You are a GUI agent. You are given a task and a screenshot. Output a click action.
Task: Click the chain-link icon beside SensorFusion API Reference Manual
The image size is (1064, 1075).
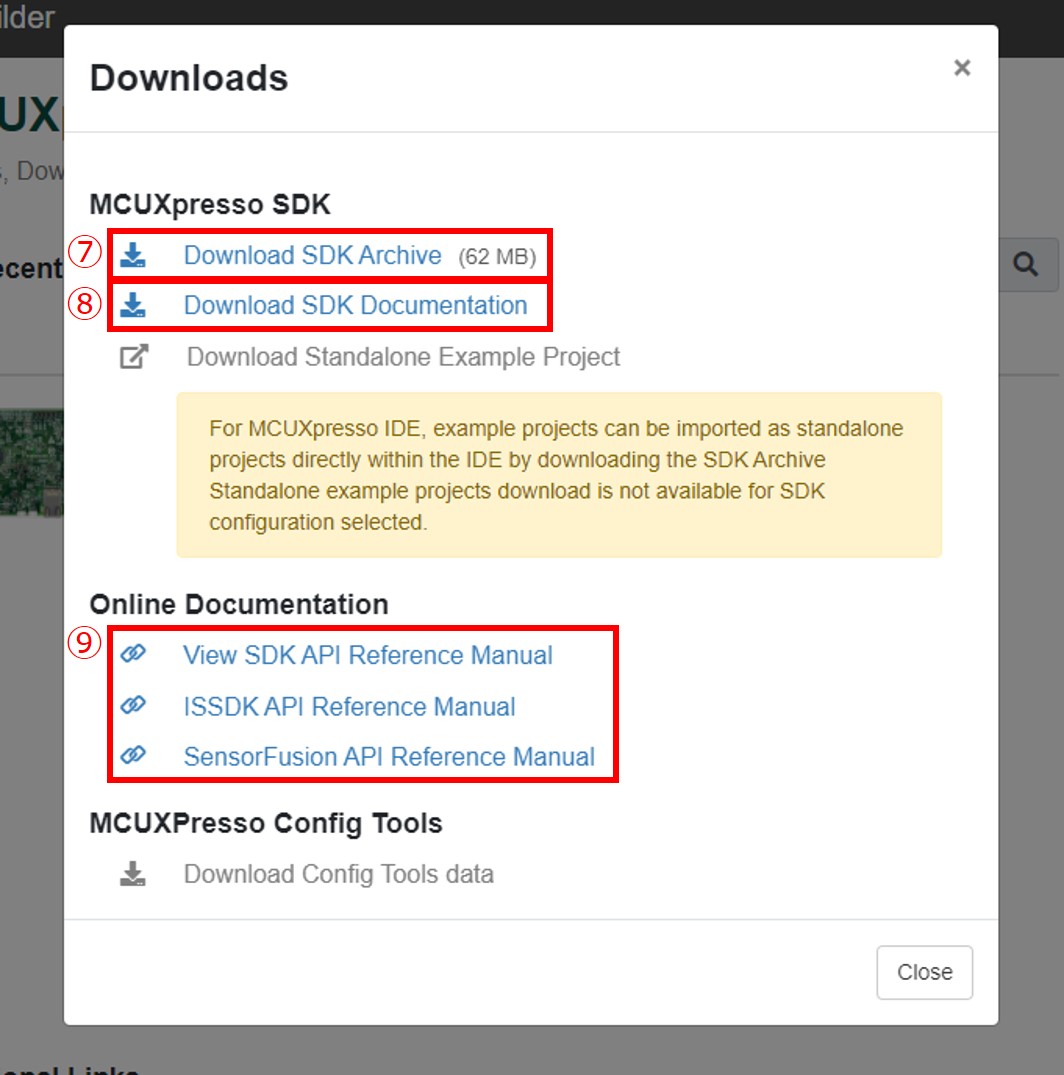point(133,757)
